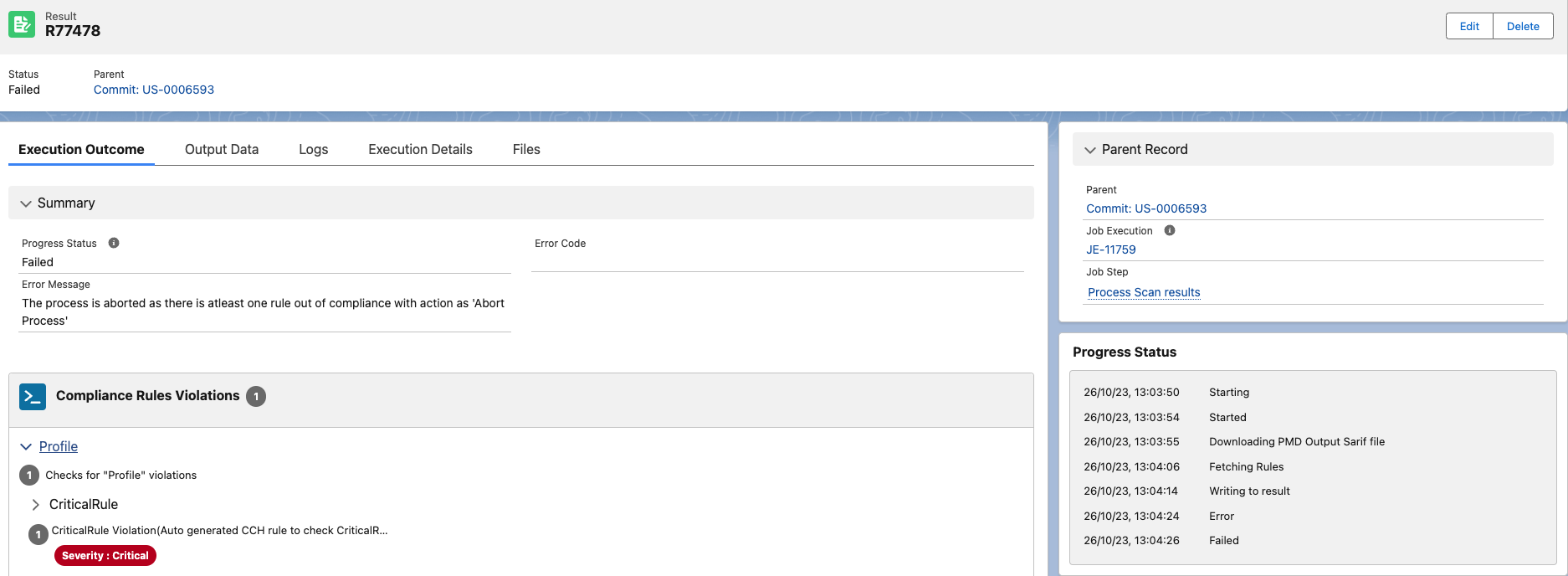This screenshot has width=1568, height=576.
Task: Click the Failed value under Status in header
Action: click(24, 90)
